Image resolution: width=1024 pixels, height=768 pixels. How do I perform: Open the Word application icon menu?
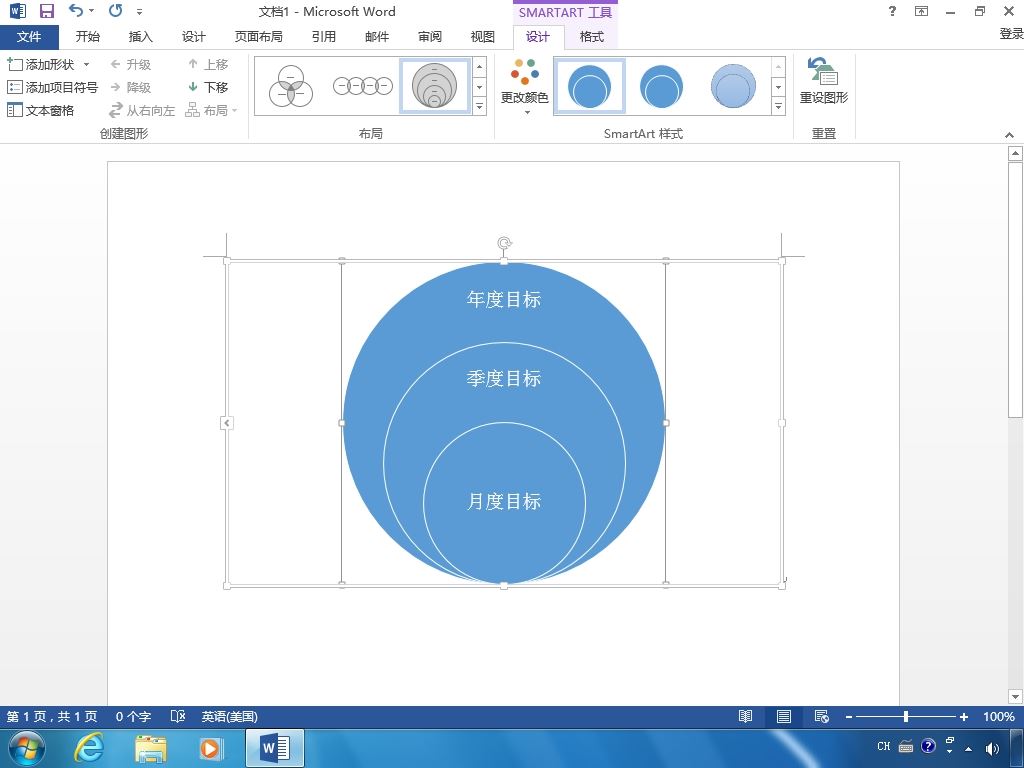tap(18, 11)
